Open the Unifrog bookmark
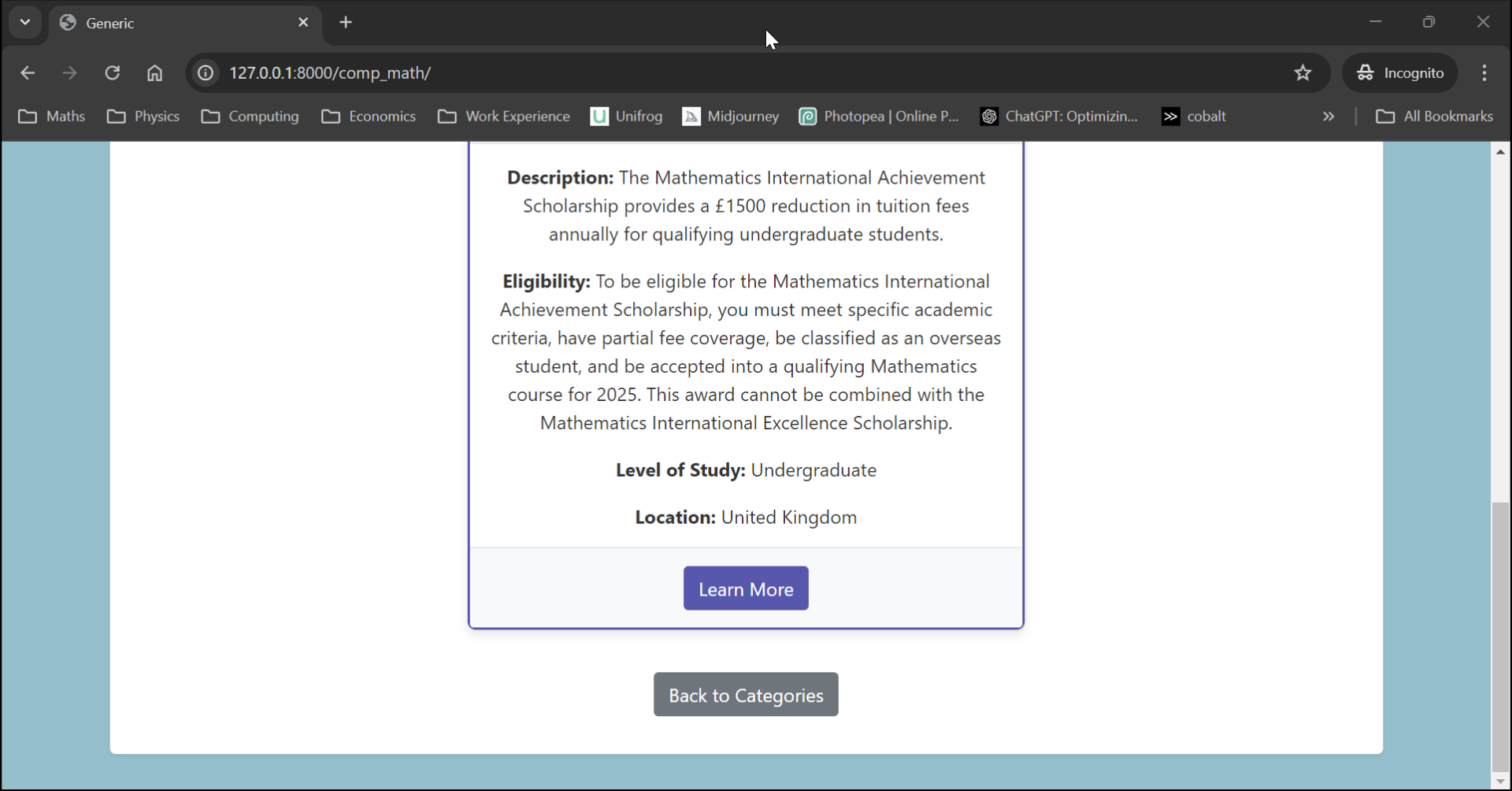The width and height of the screenshot is (1512, 791). pos(627,117)
